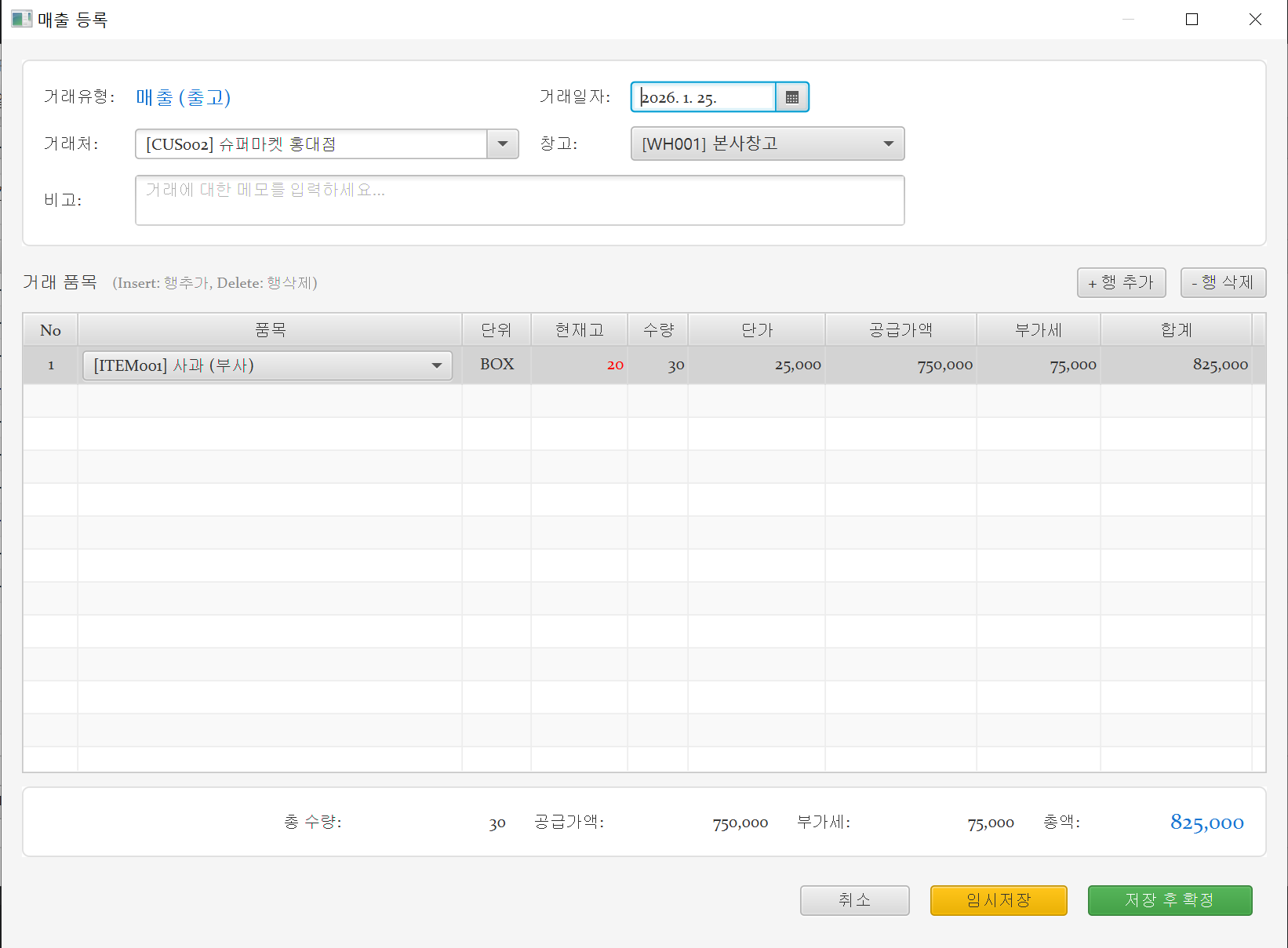Click the 합계 column header

pos(1176,330)
